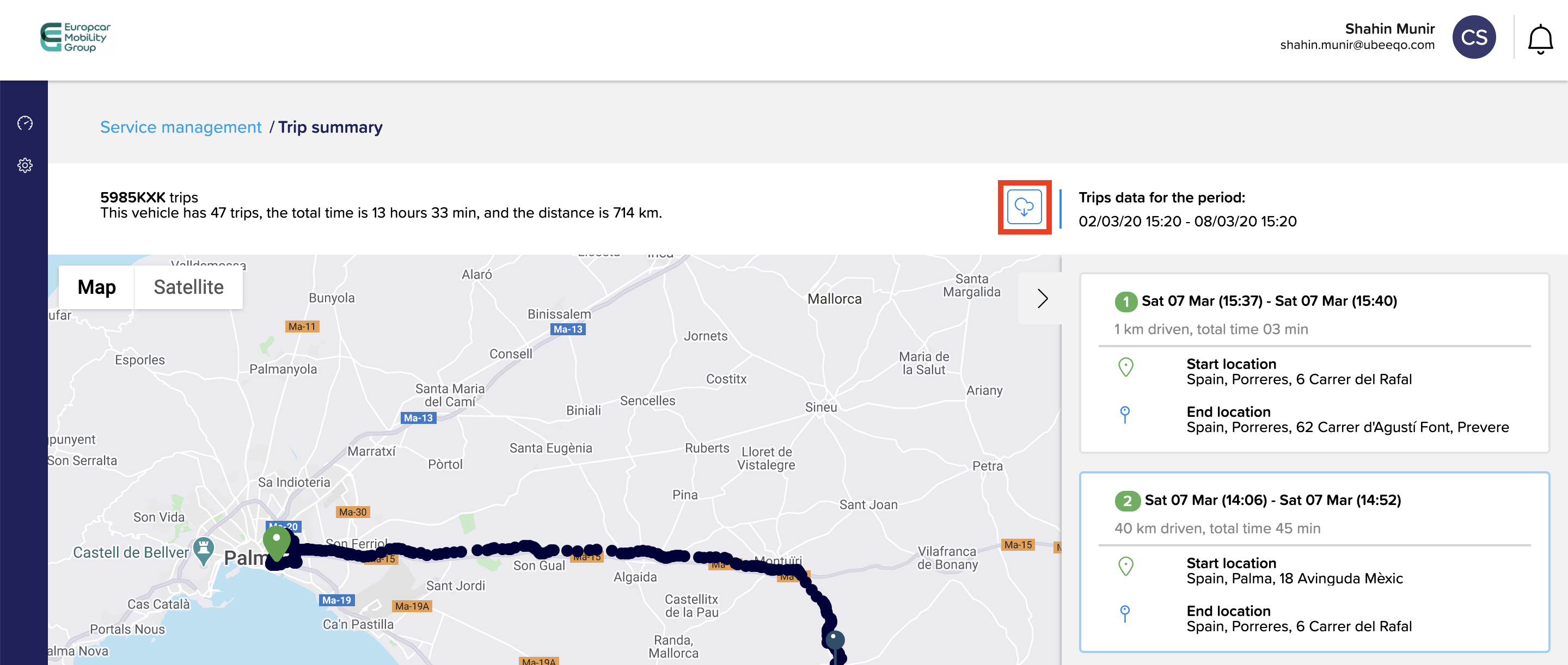This screenshot has width=1568, height=665.
Task: Click the dark end marker on route
Action: (x=835, y=641)
